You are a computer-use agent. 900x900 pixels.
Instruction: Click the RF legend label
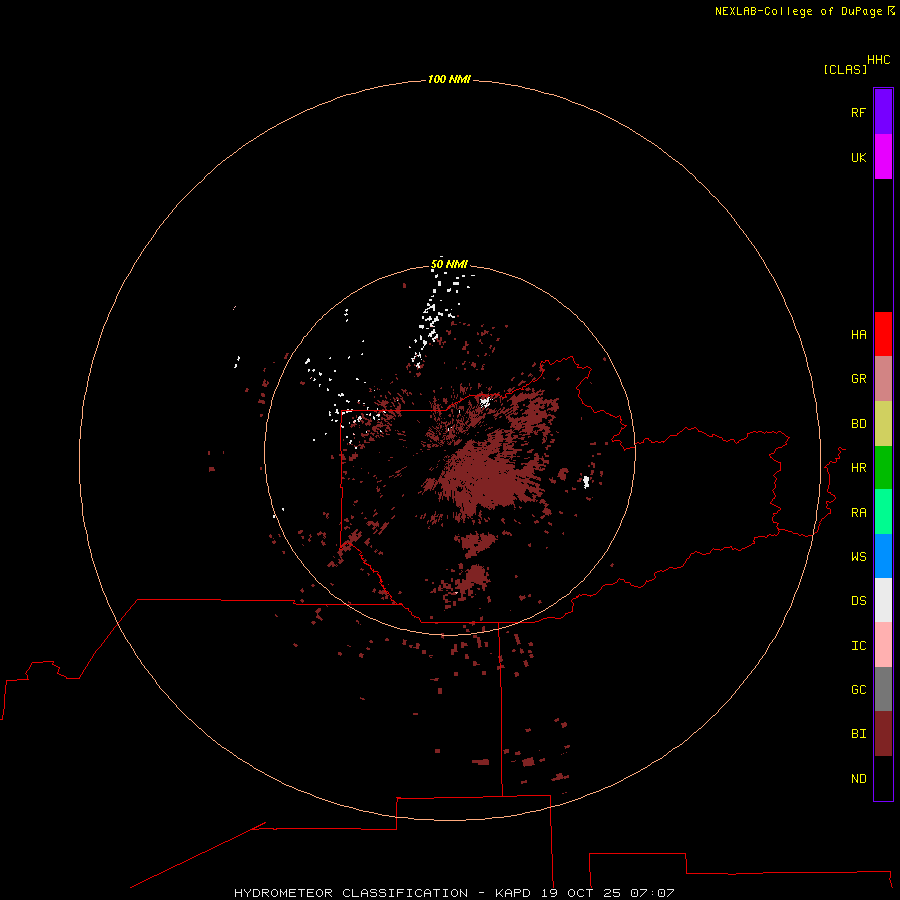point(858,112)
